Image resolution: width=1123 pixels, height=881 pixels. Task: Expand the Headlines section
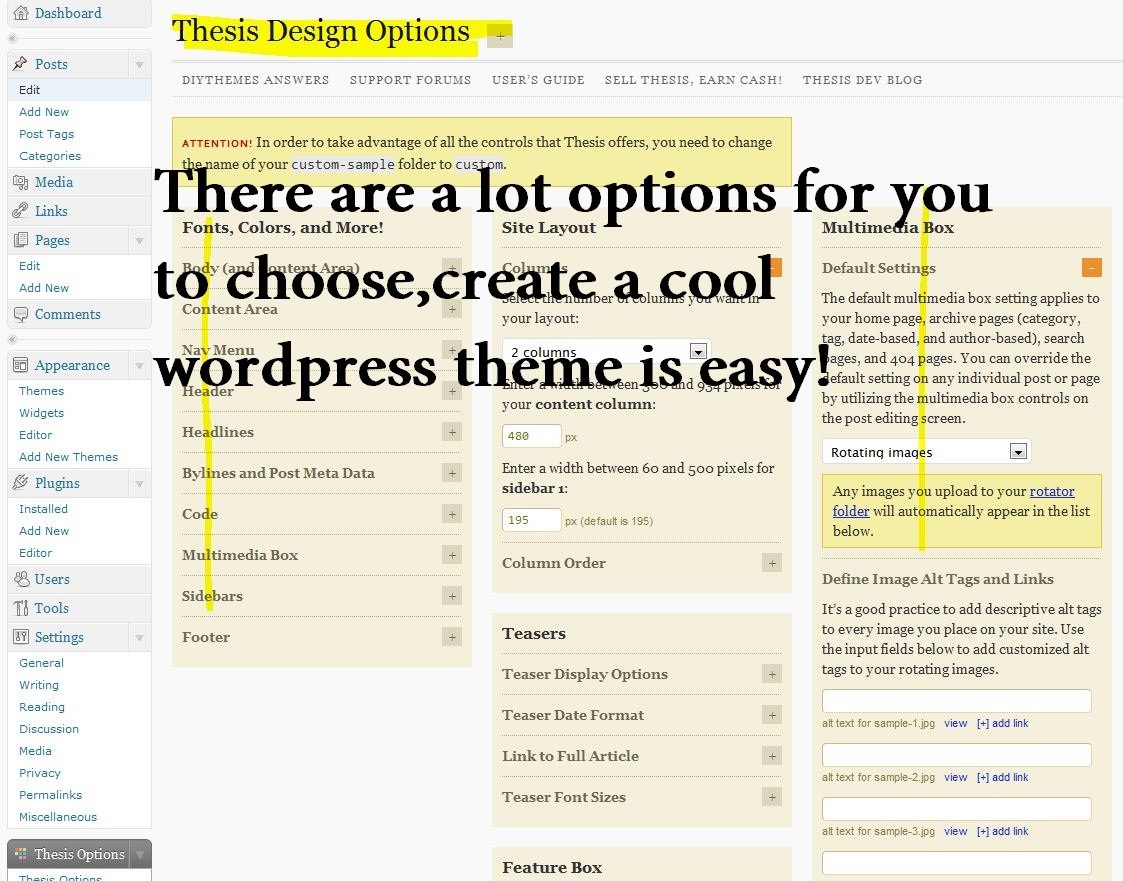pos(452,432)
